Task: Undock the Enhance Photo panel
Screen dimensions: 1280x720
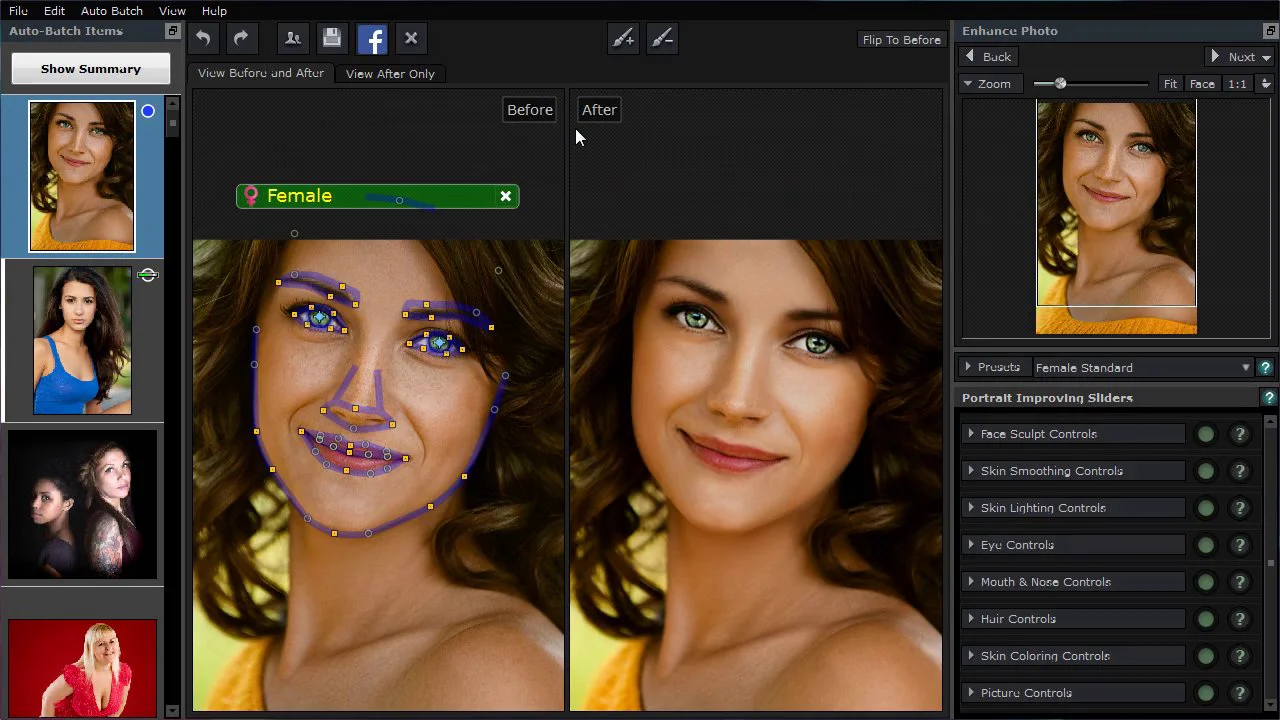Action: (x=1270, y=31)
